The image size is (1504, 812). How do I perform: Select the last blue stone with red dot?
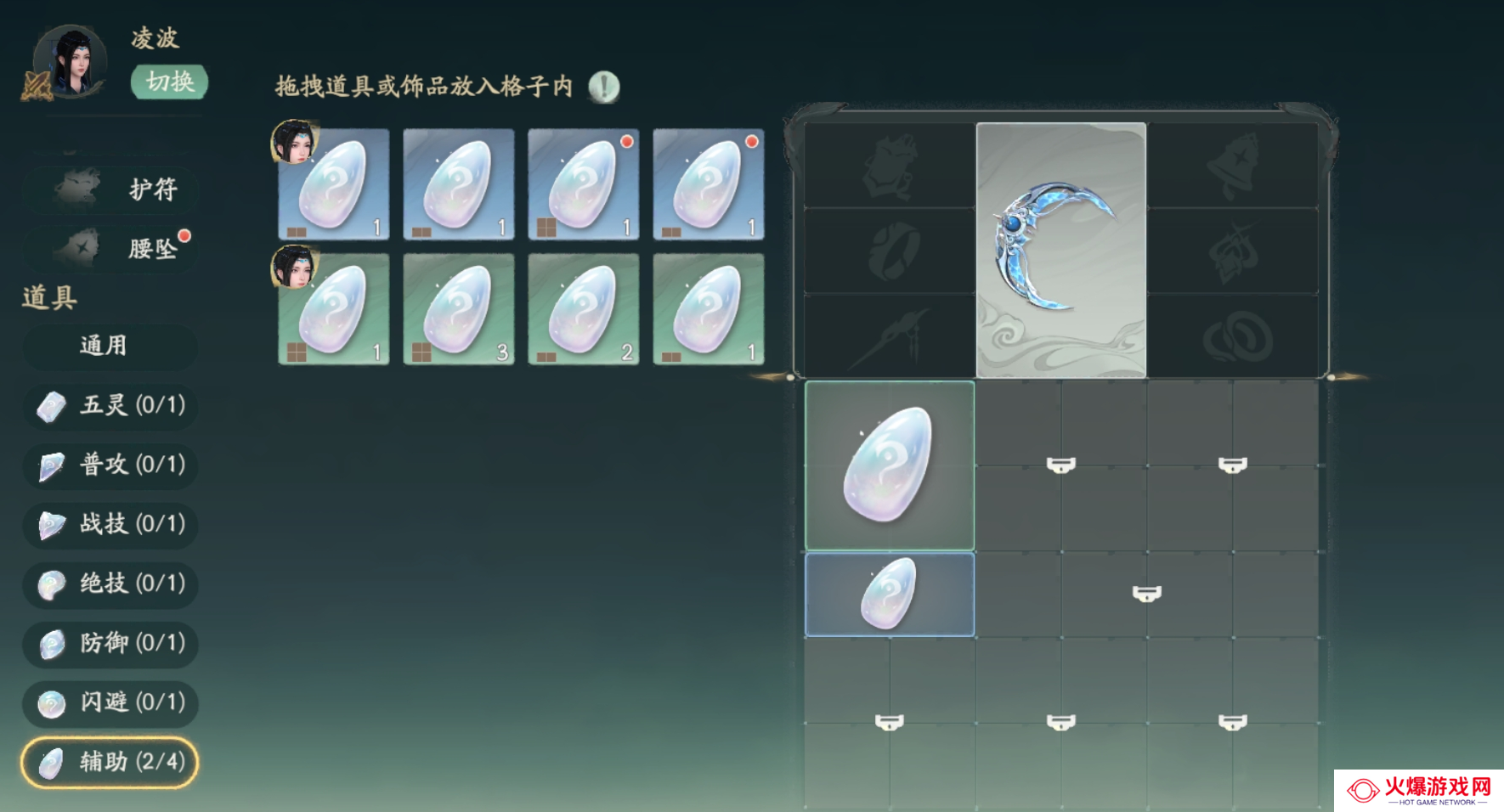tap(709, 184)
